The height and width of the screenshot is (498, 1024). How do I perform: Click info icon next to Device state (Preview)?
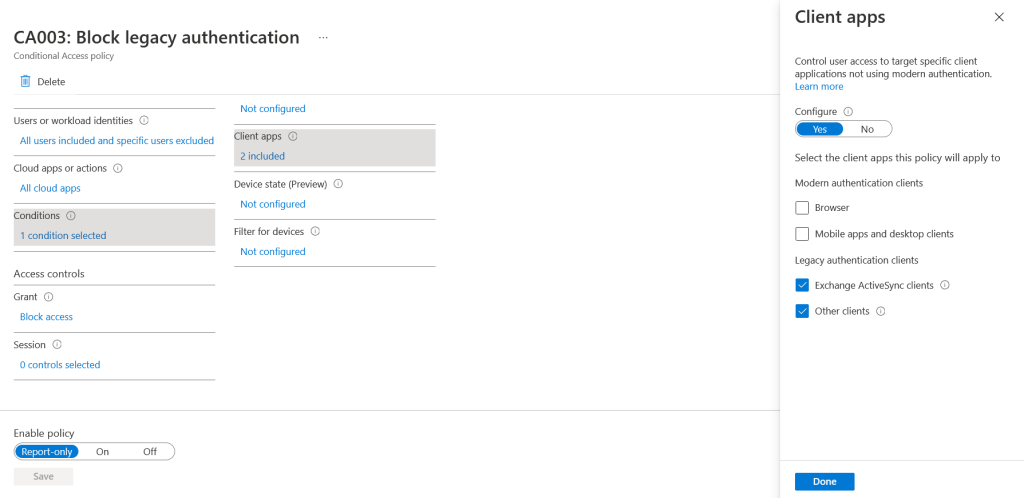pyautogui.click(x=338, y=184)
